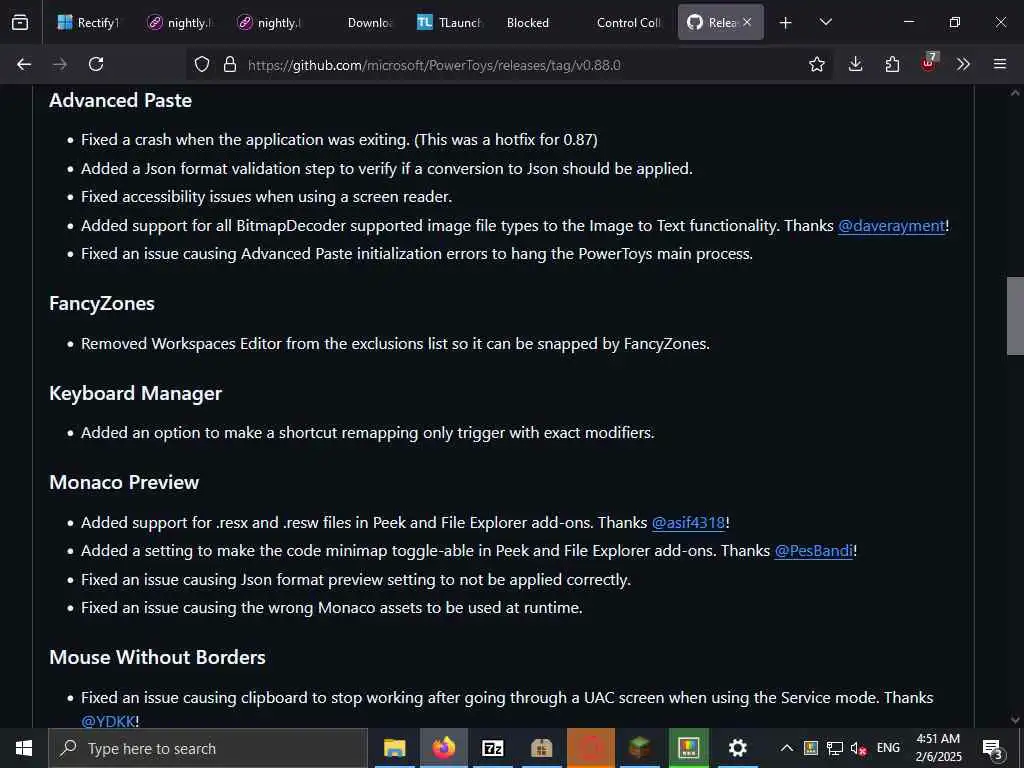This screenshot has height=768, width=1024.
Task: Switch to the Rectify11 tab
Action: (88, 22)
